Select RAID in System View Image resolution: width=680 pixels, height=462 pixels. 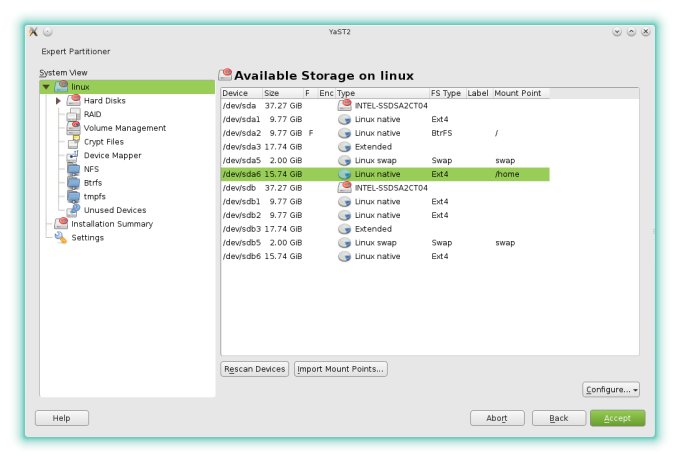[92, 114]
